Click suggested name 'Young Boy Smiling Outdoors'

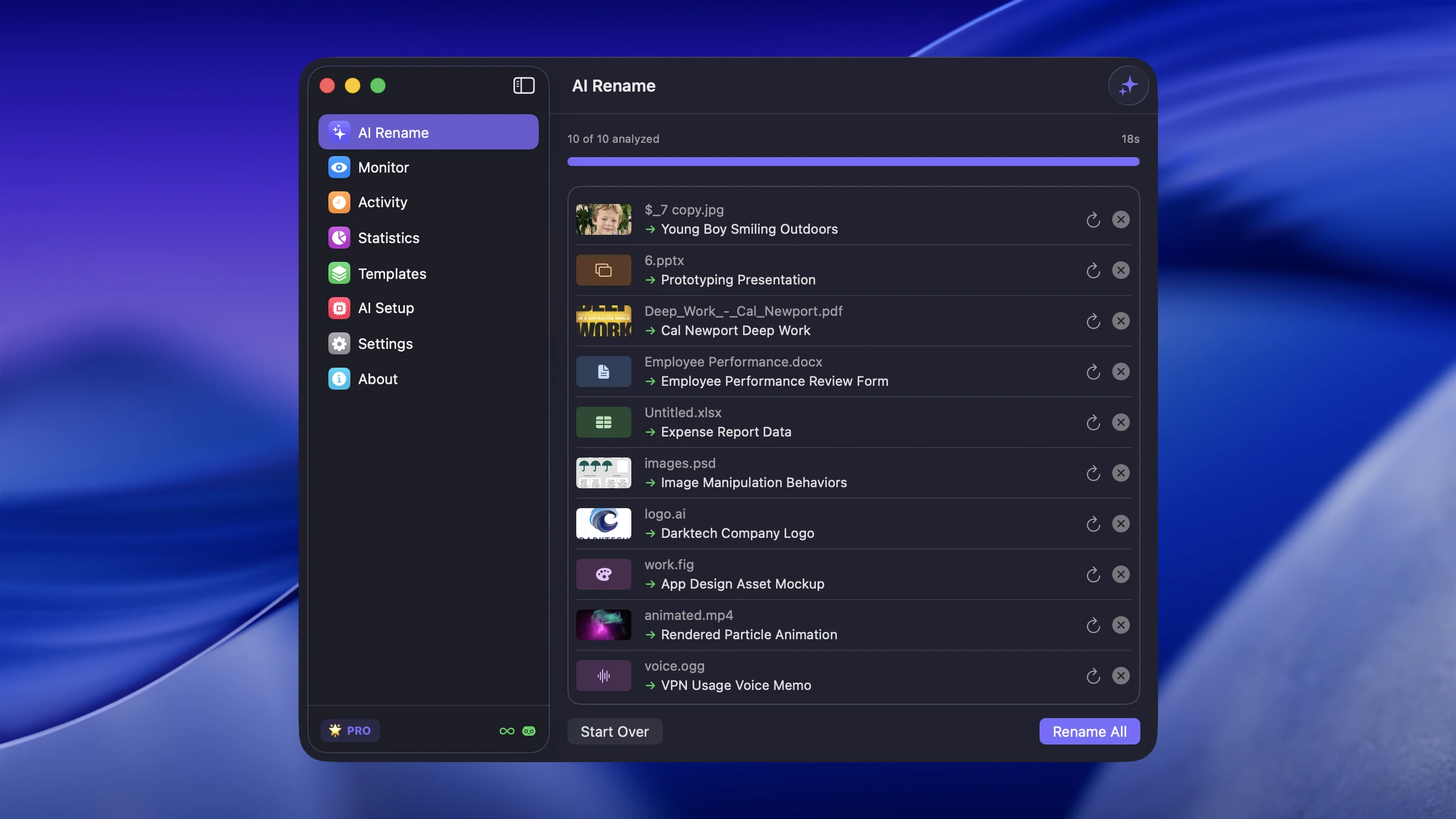749,229
